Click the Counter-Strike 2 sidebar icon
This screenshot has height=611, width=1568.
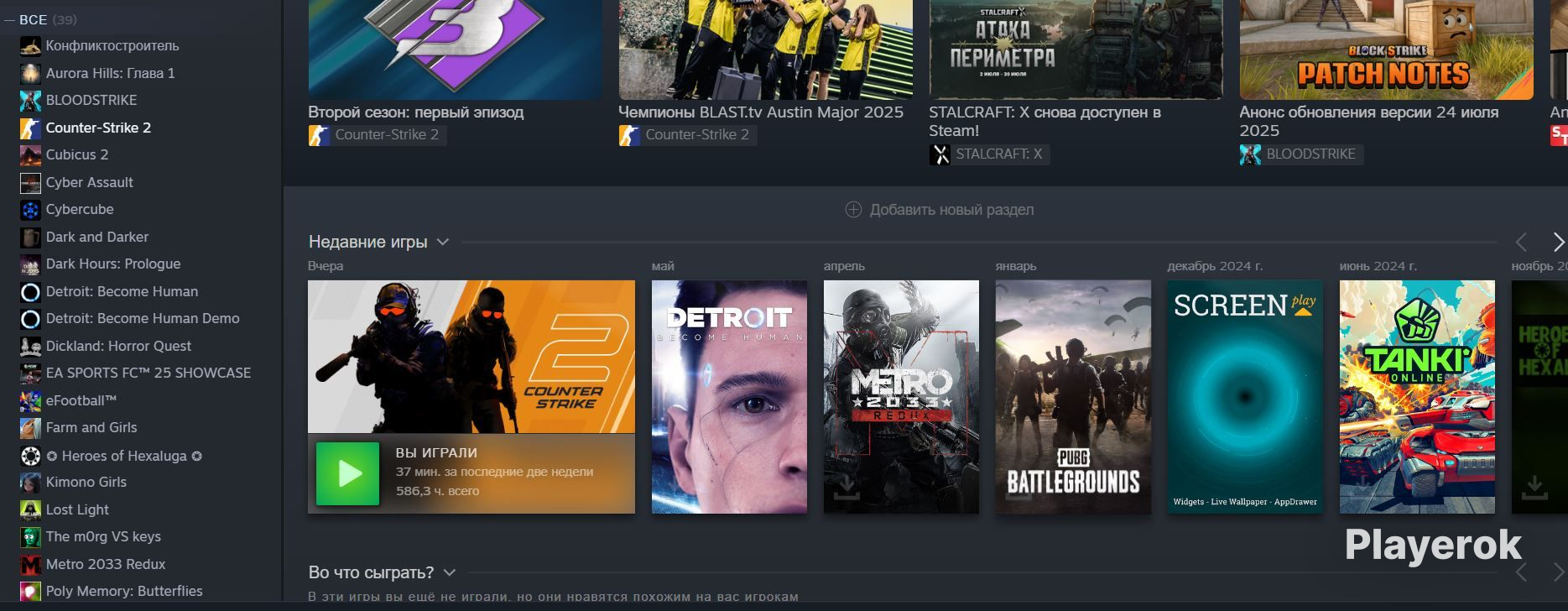click(x=30, y=128)
